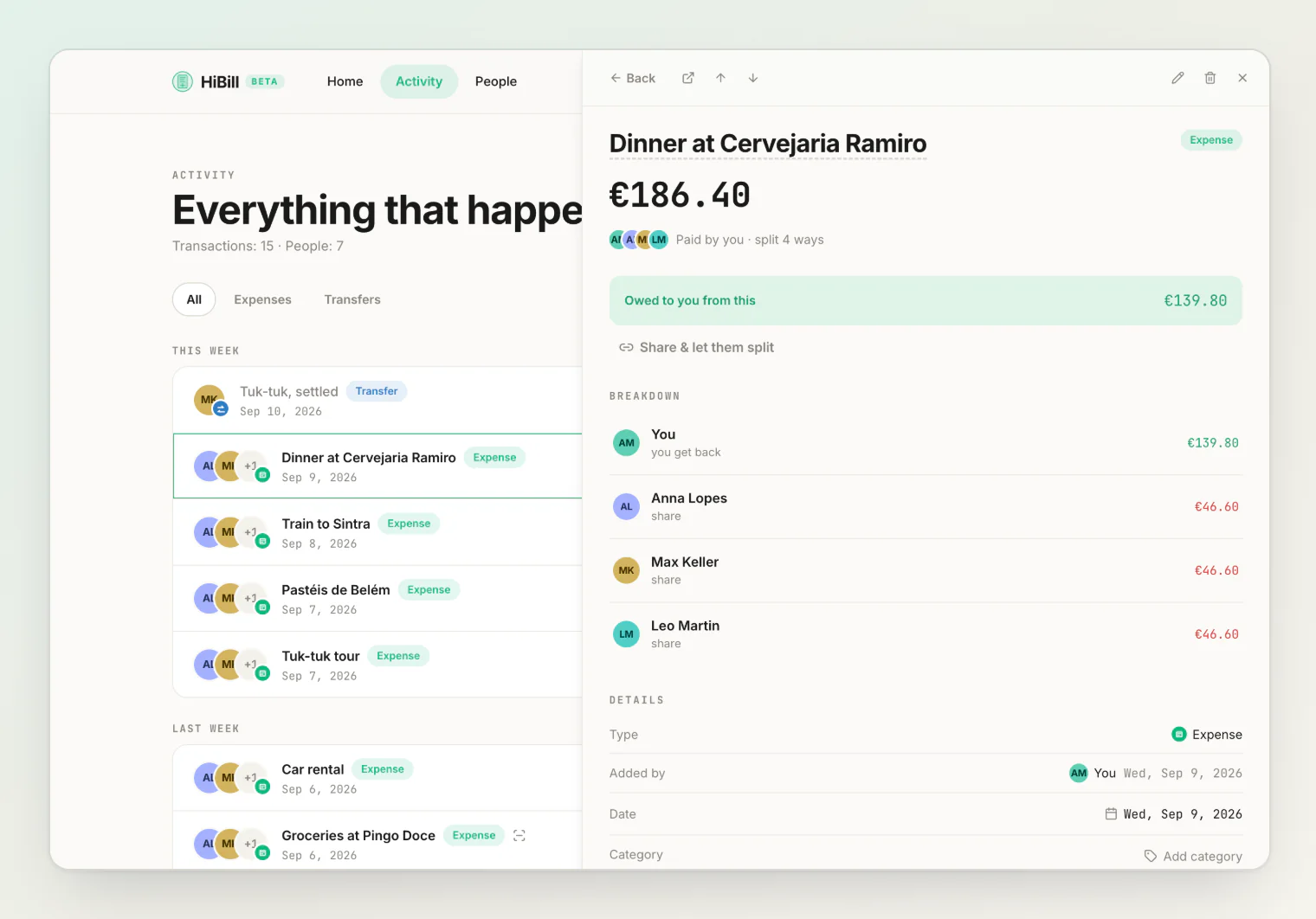Click Anna Lopes's €46.60 share amount
The height and width of the screenshot is (919, 1316).
pyautogui.click(x=1216, y=507)
